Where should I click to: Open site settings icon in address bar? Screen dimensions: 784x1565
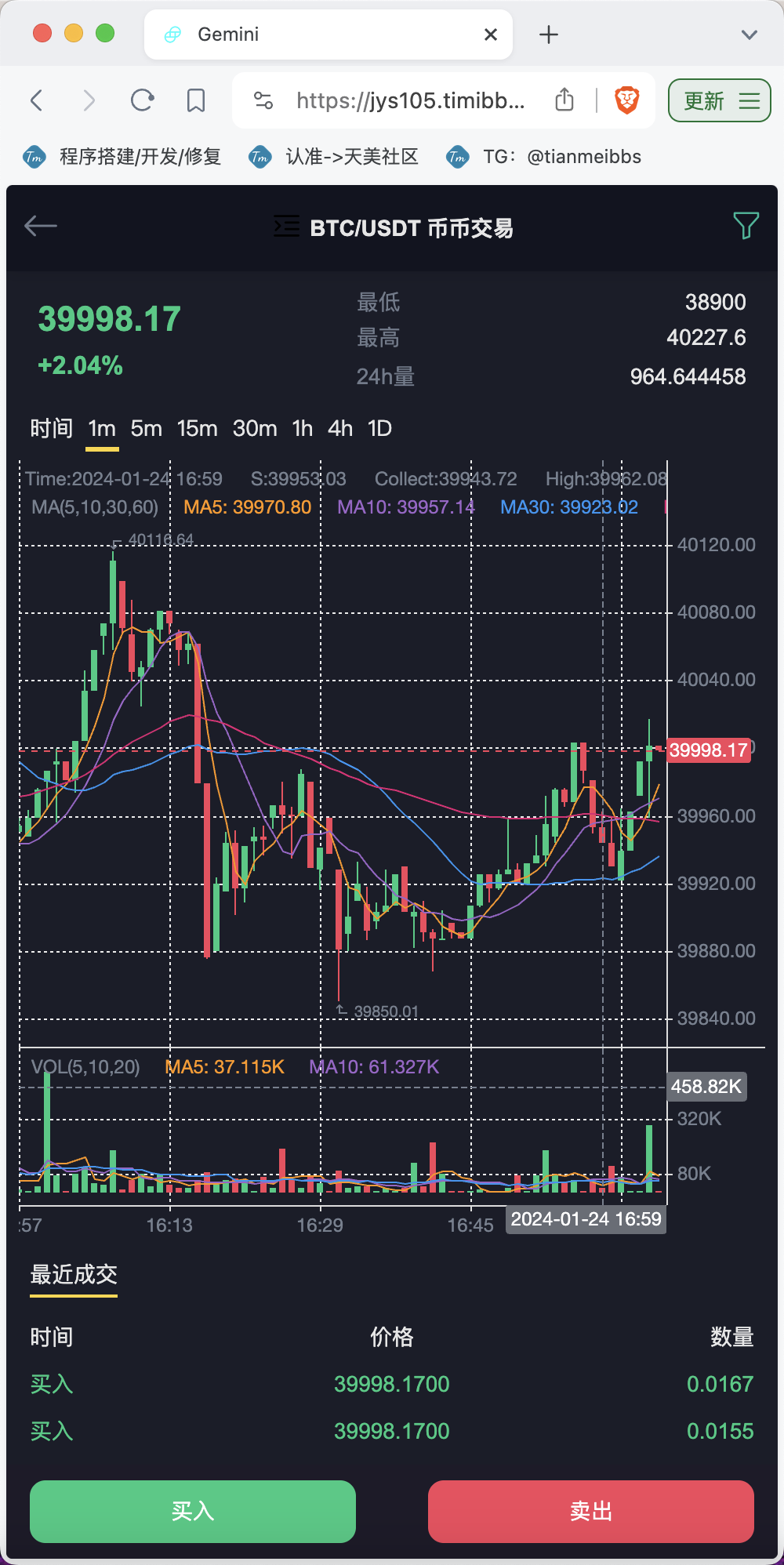click(263, 100)
